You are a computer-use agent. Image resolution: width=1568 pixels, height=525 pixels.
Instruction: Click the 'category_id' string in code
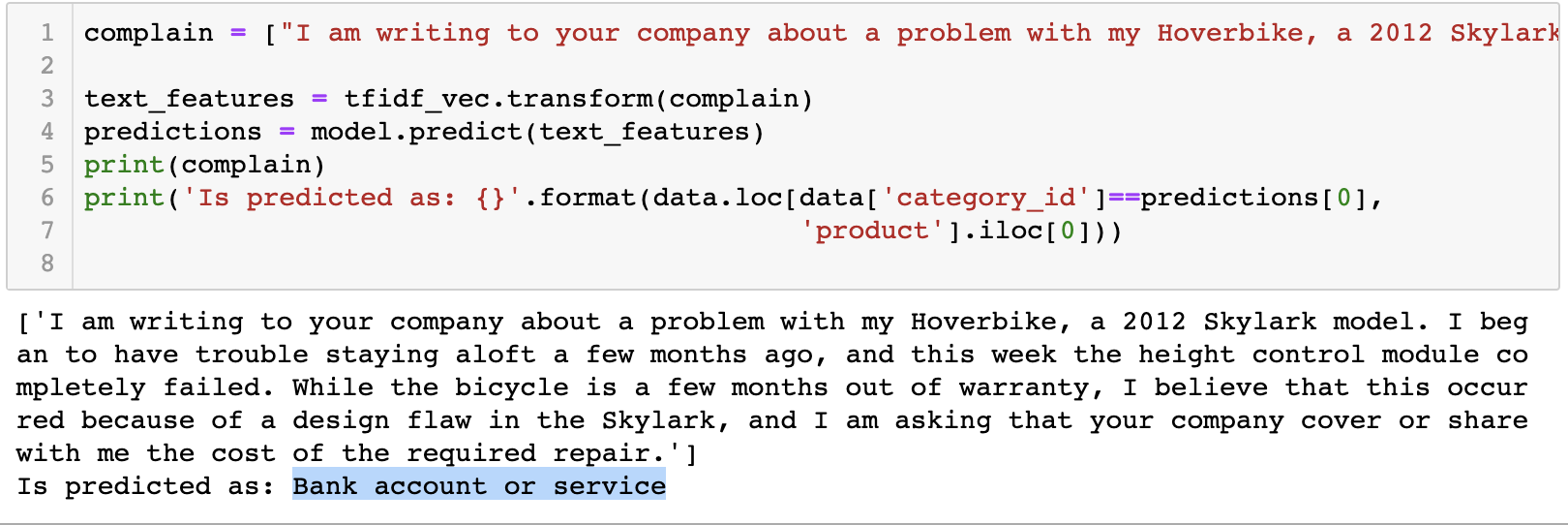pyautogui.click(x=985, y=198)
